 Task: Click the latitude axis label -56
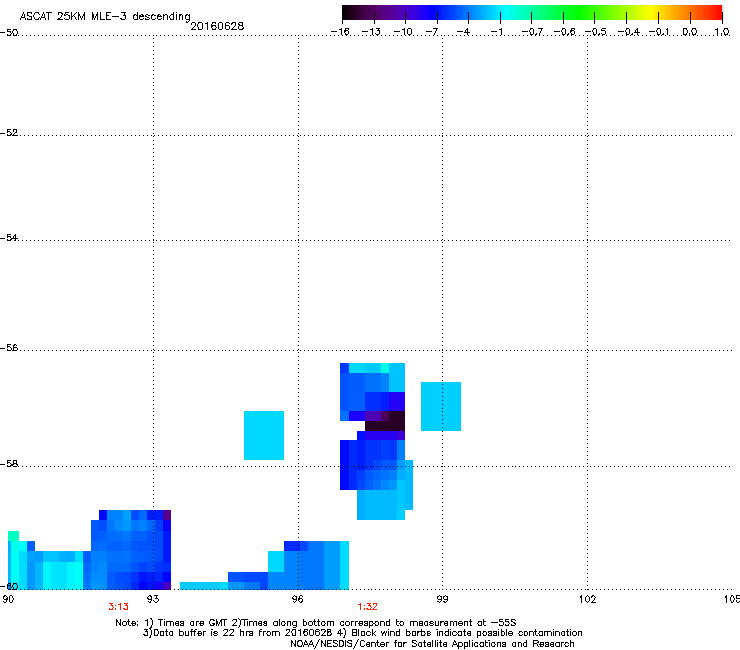coord(9,347)
